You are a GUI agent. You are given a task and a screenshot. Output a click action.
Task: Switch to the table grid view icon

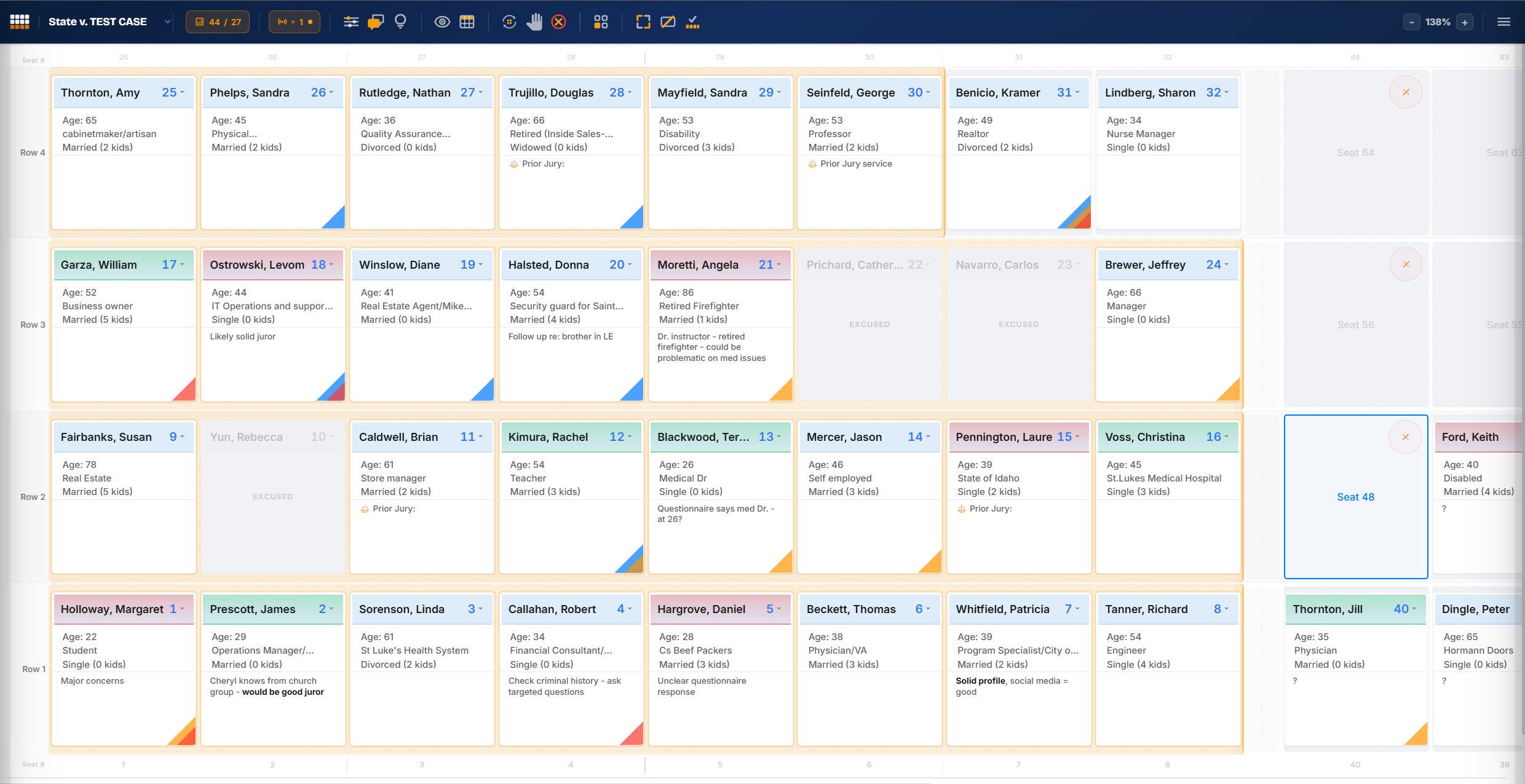(467, 22)
